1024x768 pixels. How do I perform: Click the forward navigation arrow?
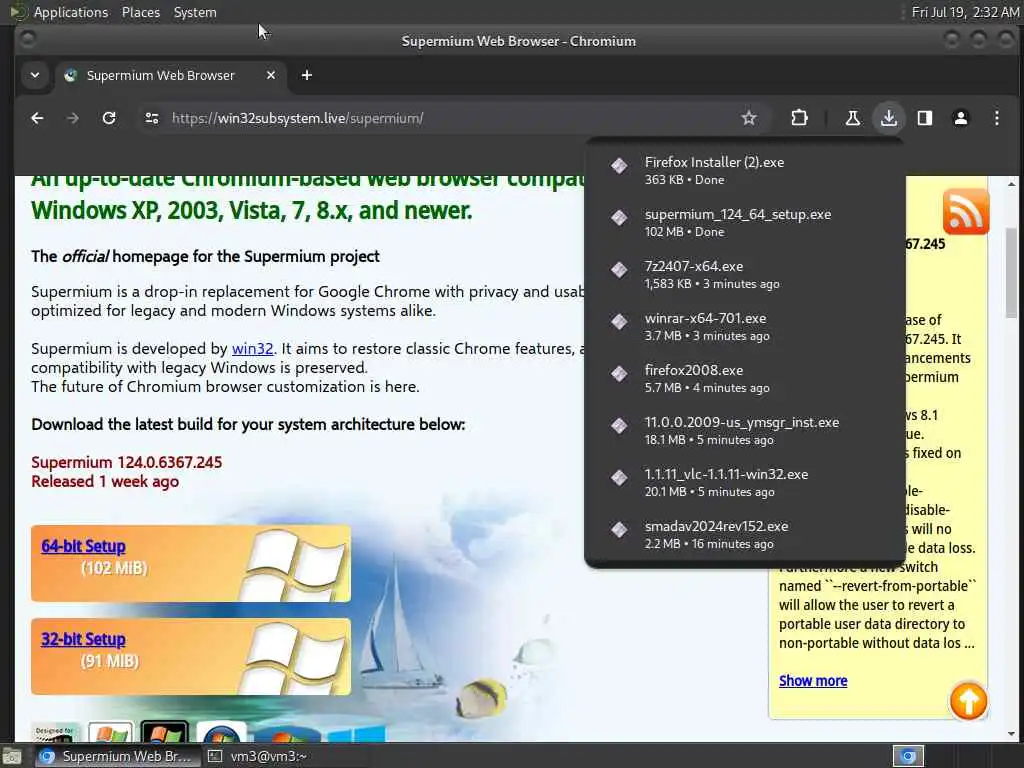(x=72, y=118)
